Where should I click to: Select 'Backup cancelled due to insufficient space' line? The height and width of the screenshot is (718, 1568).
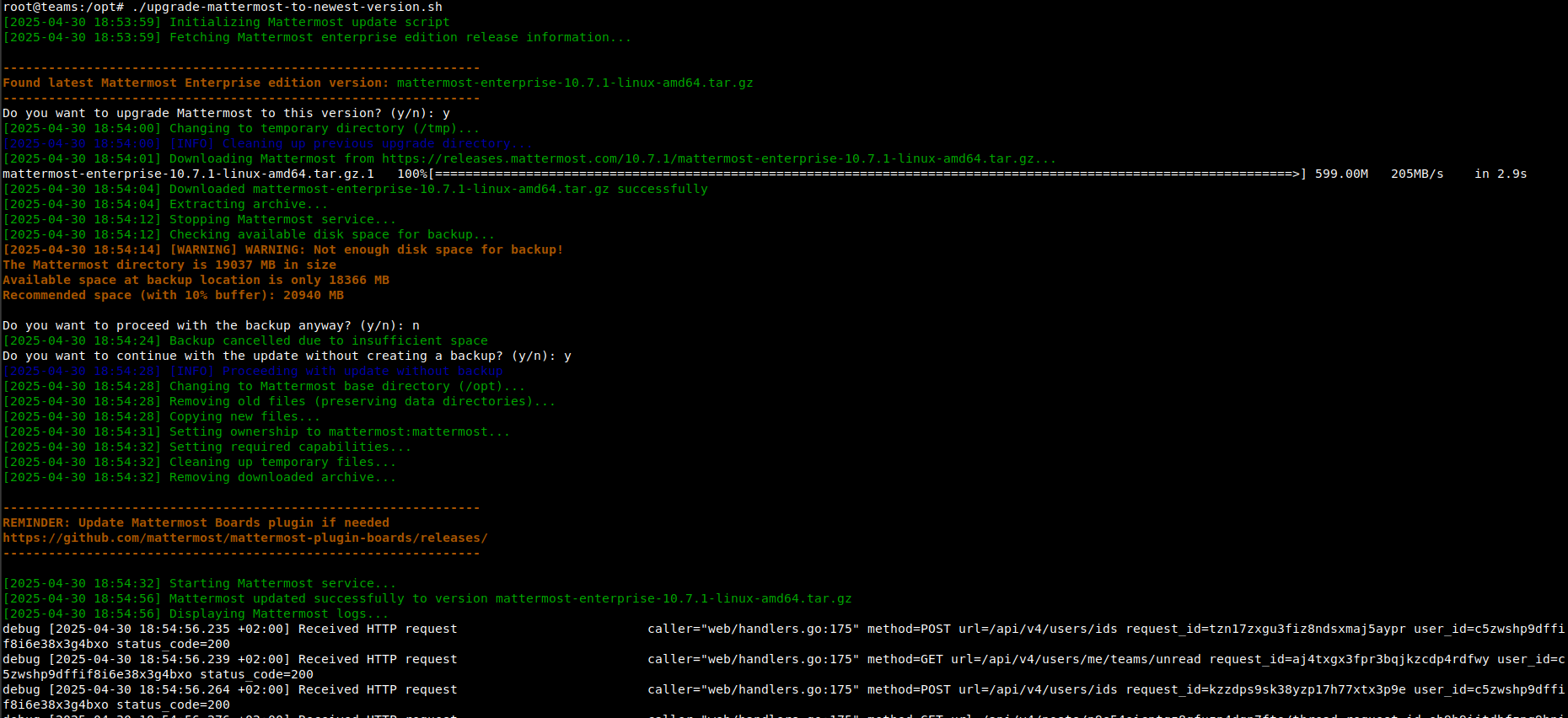pyautogui.click(x=245, y=340)
